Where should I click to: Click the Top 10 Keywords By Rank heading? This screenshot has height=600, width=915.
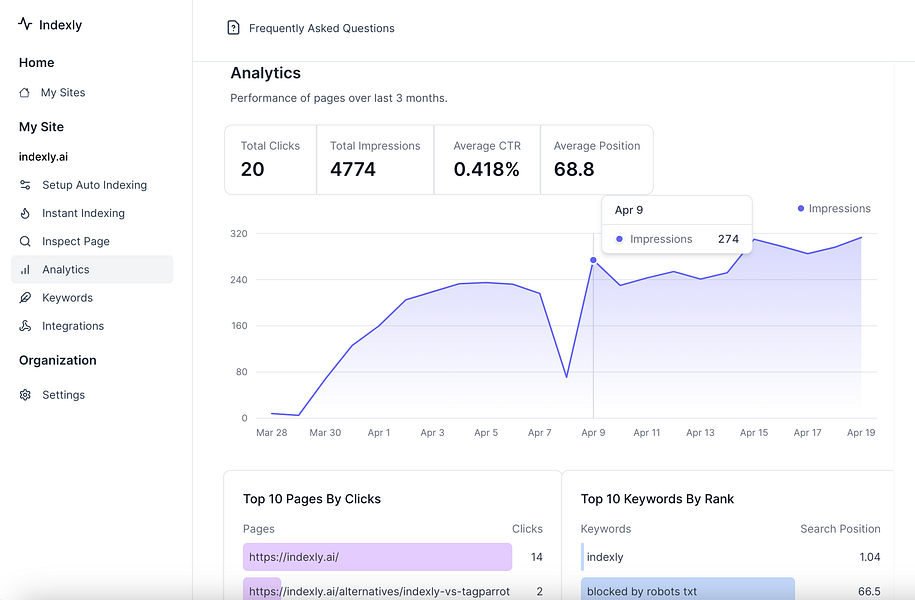tap(658, 499)
